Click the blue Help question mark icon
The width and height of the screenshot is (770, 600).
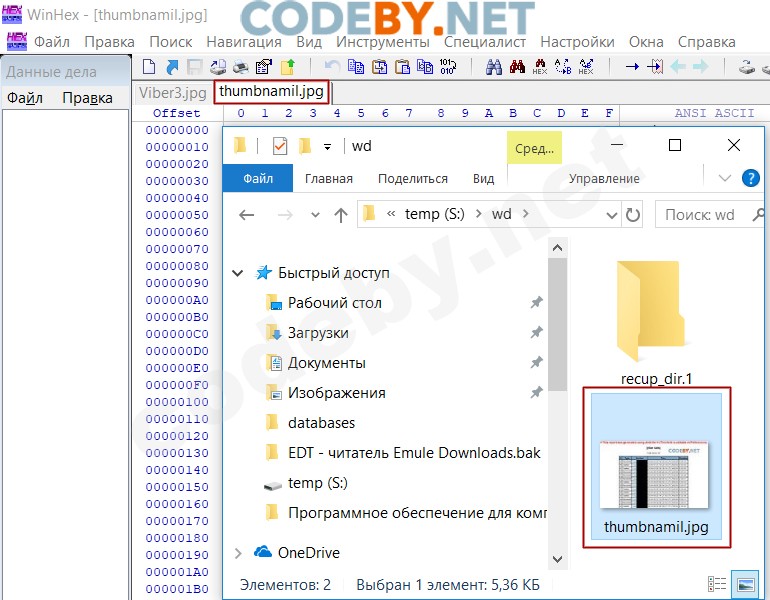coord(750,178)
